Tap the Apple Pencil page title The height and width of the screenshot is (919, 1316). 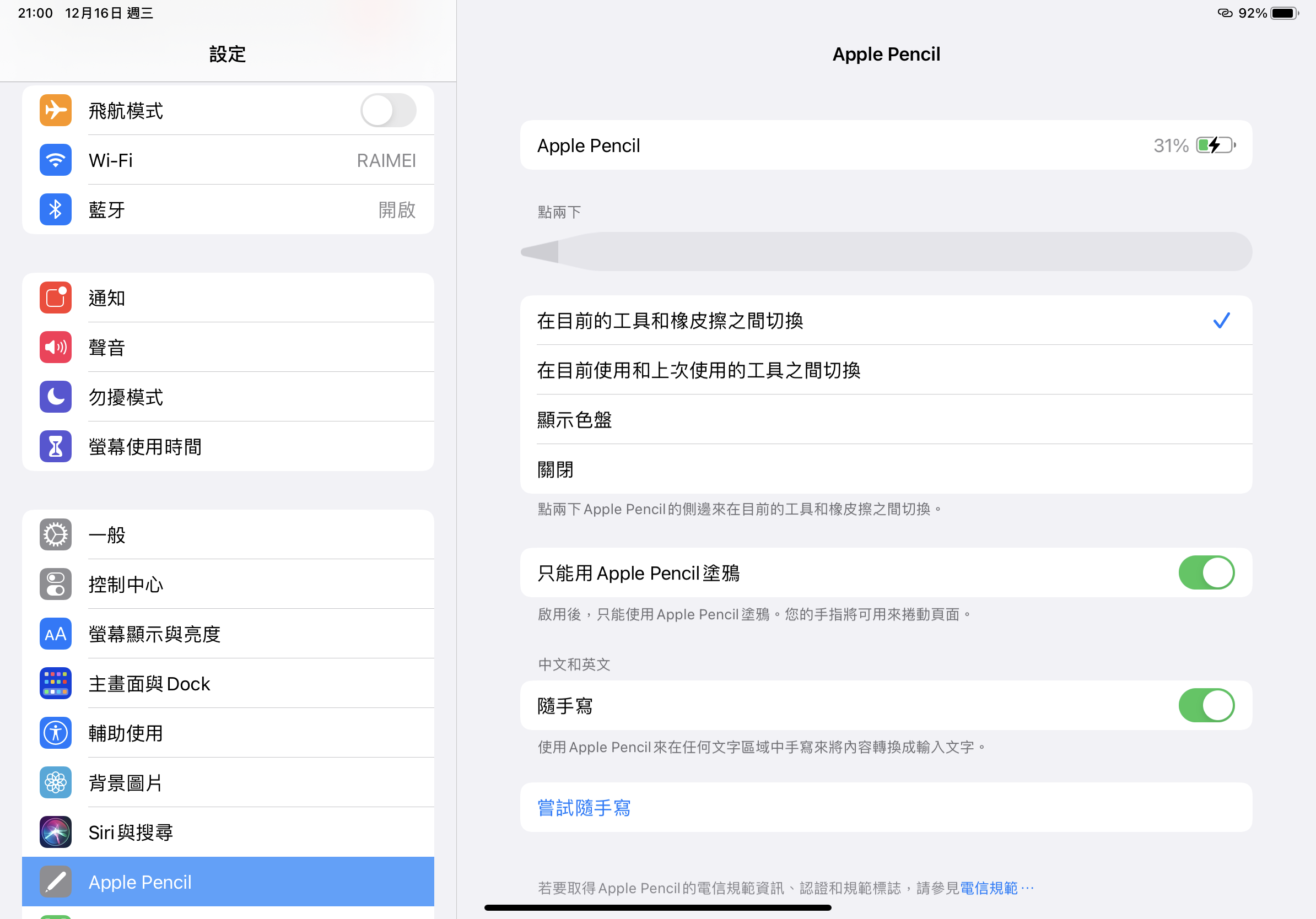886,55
